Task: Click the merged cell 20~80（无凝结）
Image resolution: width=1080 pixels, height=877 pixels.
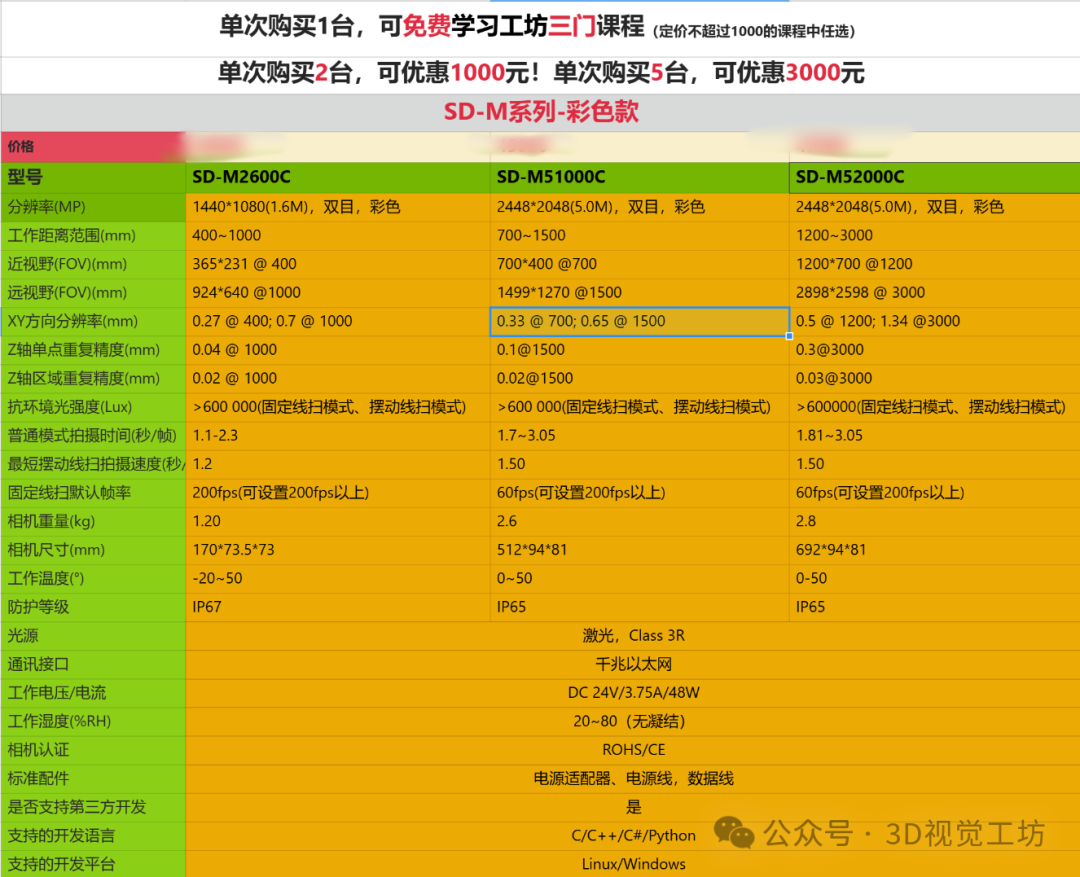Action: click(633, 722)
